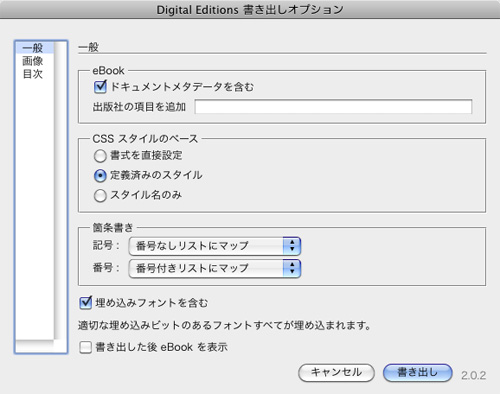This screenshot has height=394, width=500.
Task: Click the 書き出し export button
Action: [418, 373]
